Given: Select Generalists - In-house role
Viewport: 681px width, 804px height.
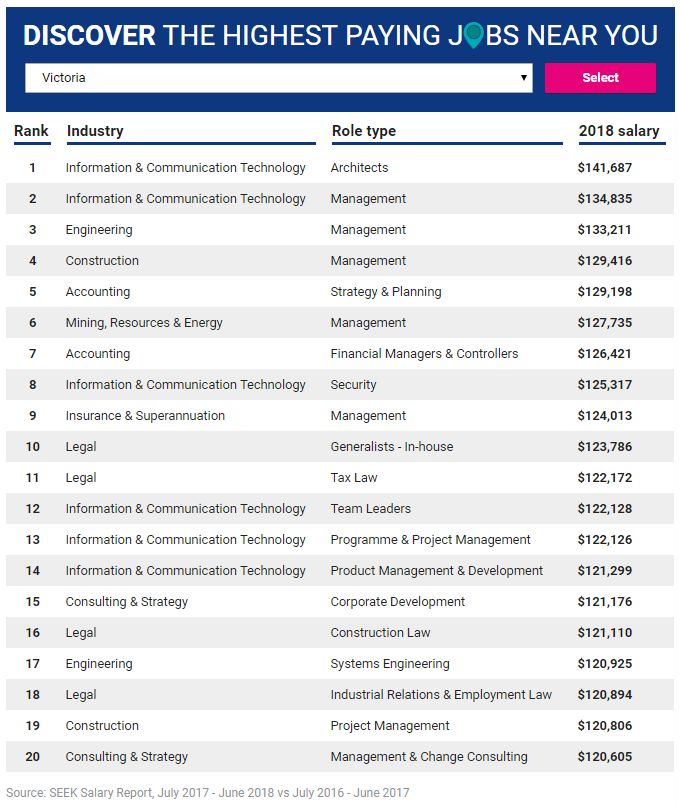Looking at the screenshot, I should (x=392, y=447).
